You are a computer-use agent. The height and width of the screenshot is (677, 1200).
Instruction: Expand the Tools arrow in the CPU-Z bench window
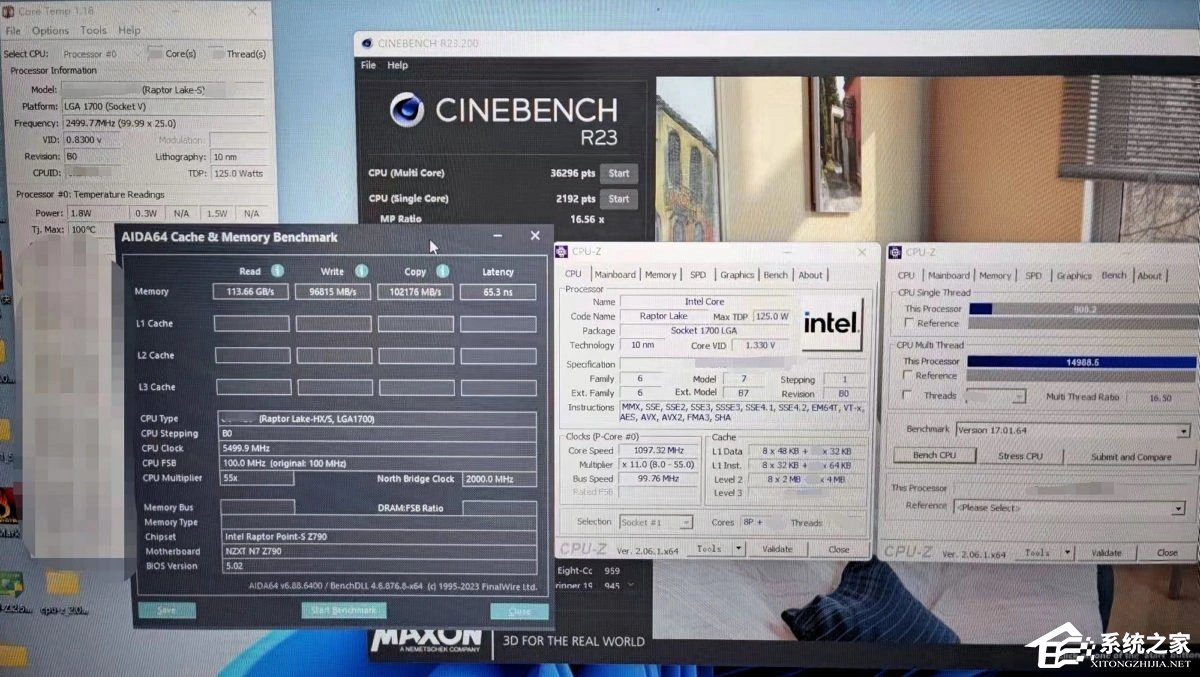[x=1068, y=552]
